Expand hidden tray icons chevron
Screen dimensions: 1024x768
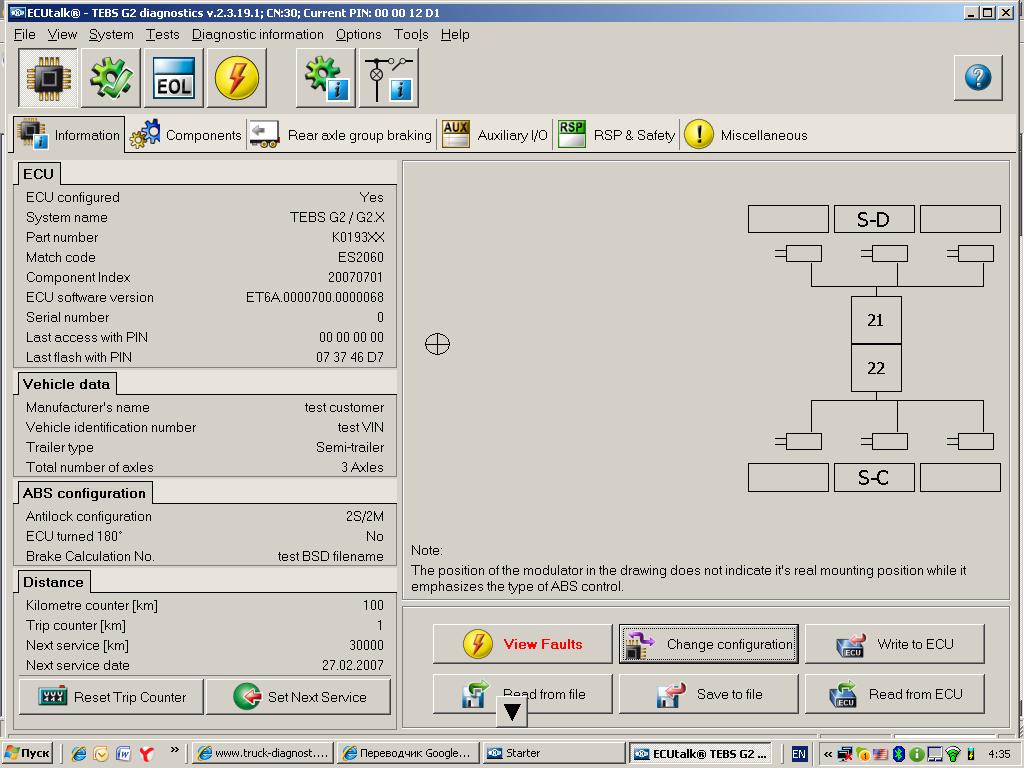coord(827,754)
